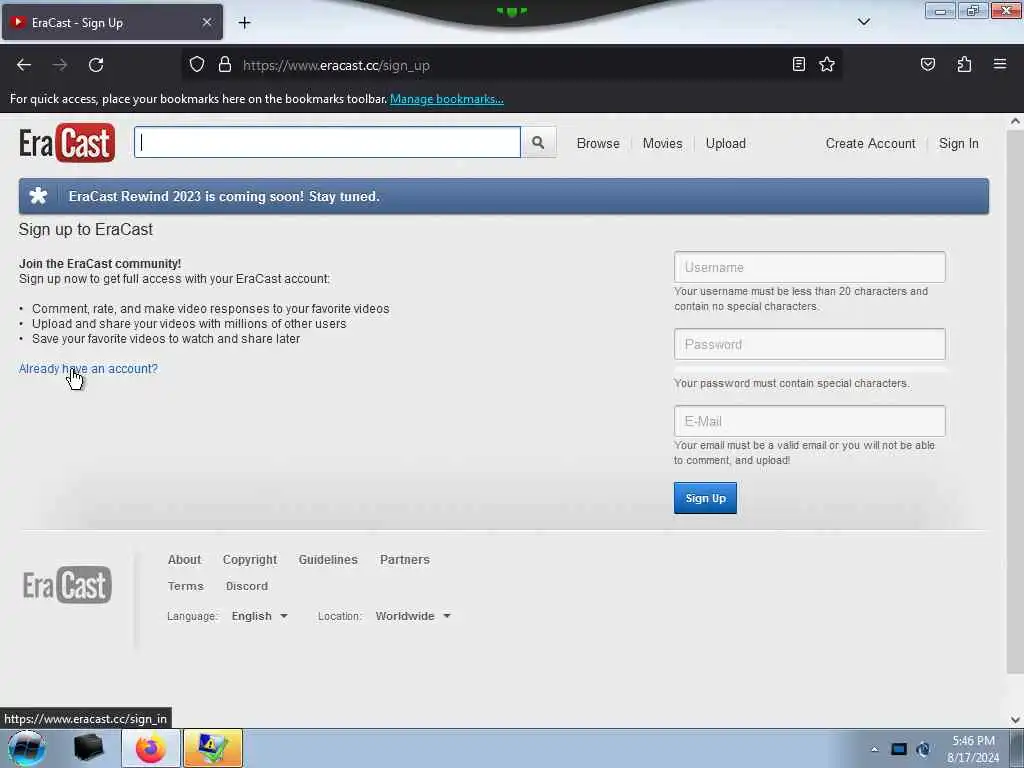This screenshot has height=768, width=1024.
Task: Click the 'Sign up to EraCast' heading
Action: 86,229
